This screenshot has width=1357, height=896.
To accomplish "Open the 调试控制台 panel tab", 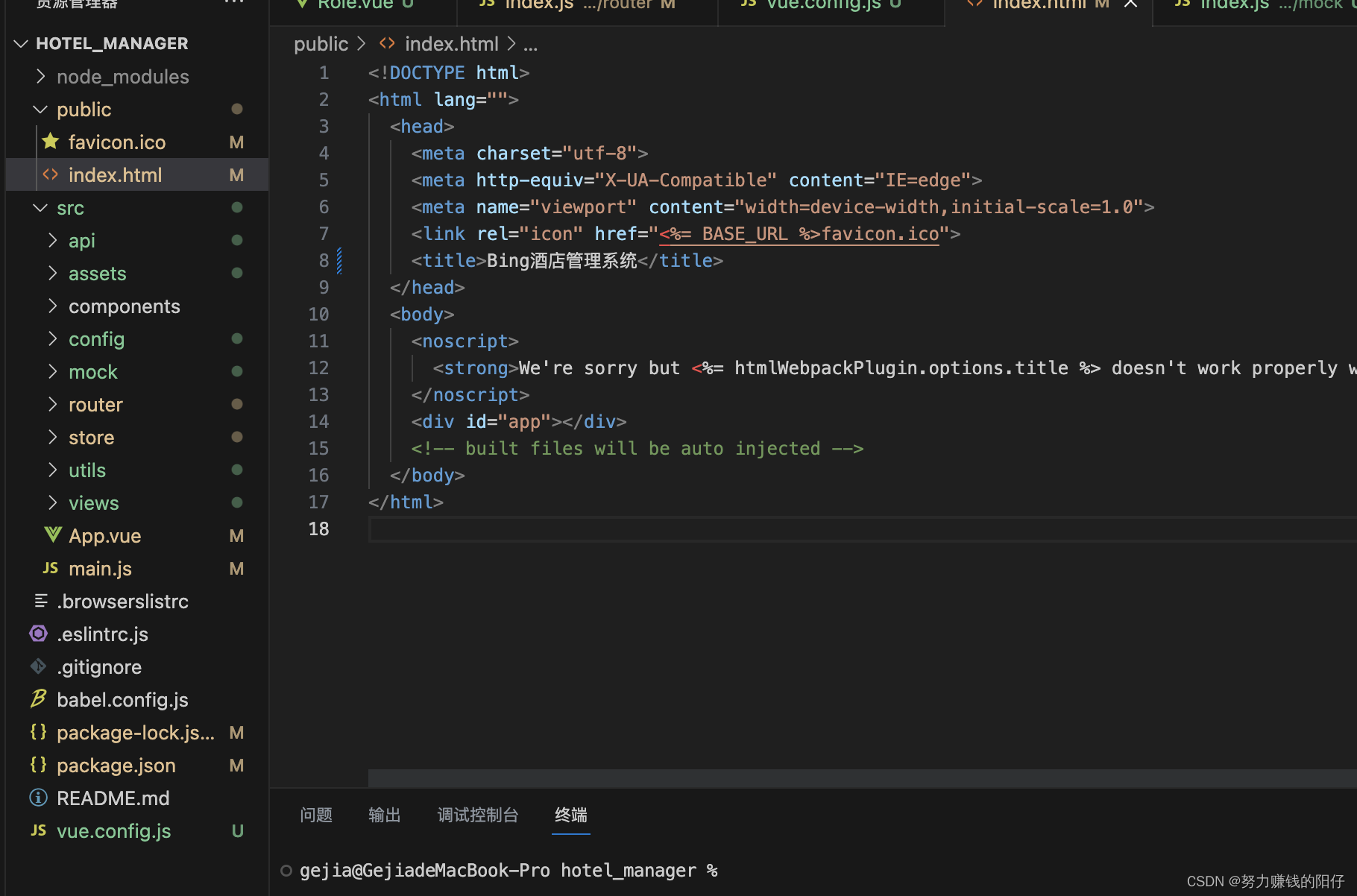I will pos(477,815).
